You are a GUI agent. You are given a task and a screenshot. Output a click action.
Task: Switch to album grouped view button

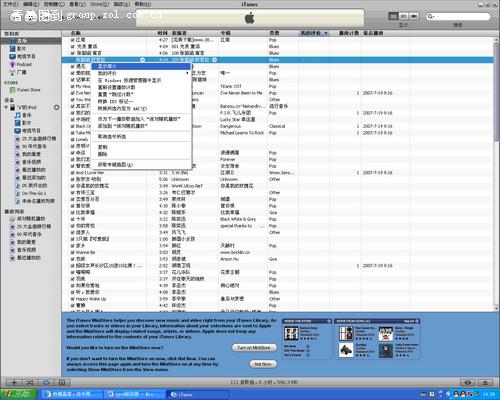(404, 16)
